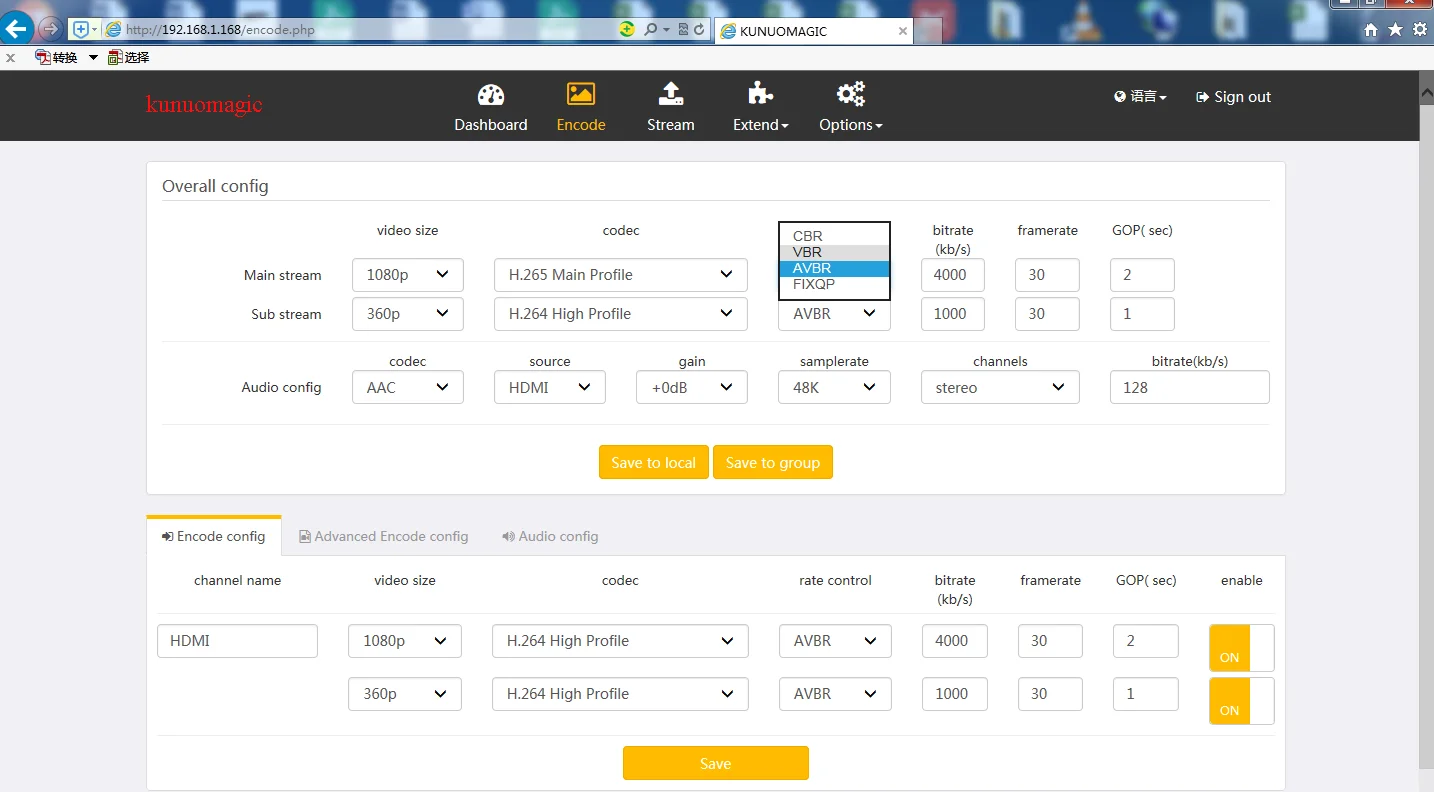
Task: Click Sub stream GOP field in Overall config
Action: pyautogui.click(x=1142, y=314)
